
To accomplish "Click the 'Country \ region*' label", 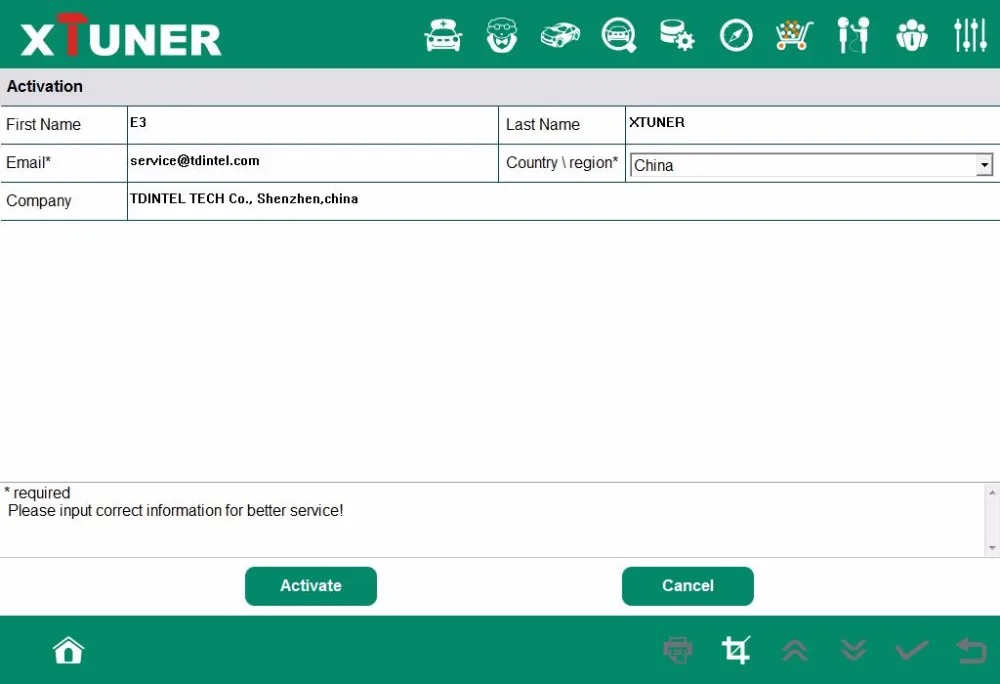I will point(562,163).
